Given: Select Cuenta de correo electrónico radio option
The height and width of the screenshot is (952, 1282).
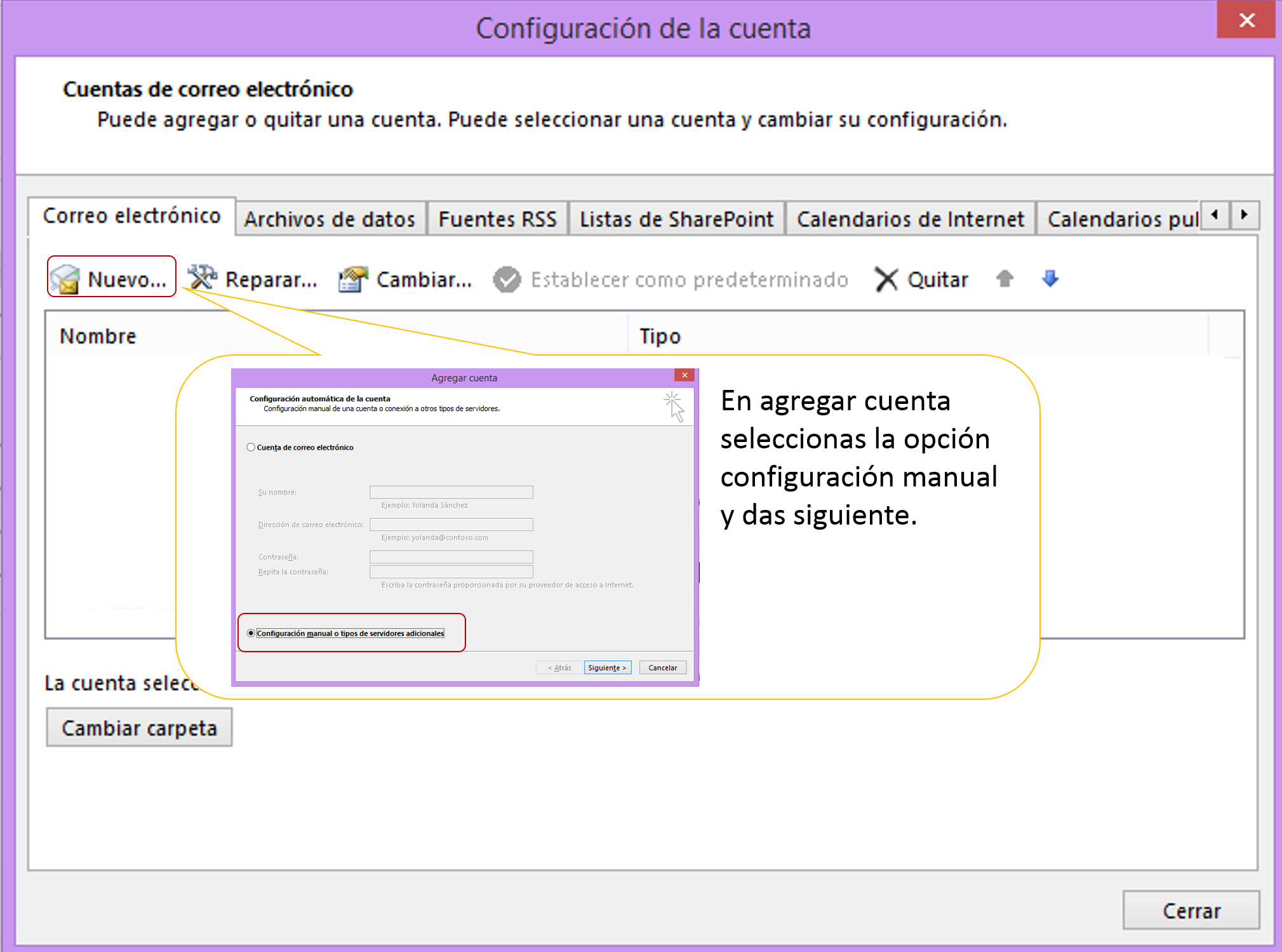Looking at the screenshot, I should [x=251, y=447].
